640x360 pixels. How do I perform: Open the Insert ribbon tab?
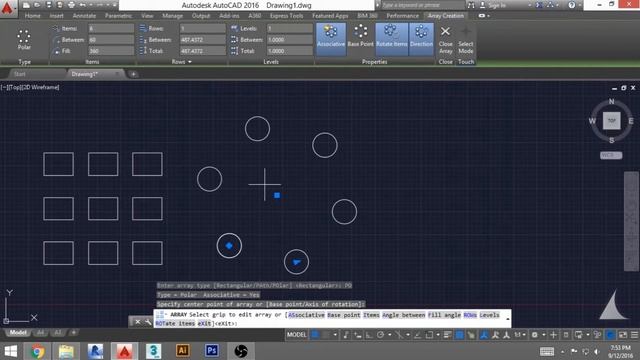tap(56, 16)
